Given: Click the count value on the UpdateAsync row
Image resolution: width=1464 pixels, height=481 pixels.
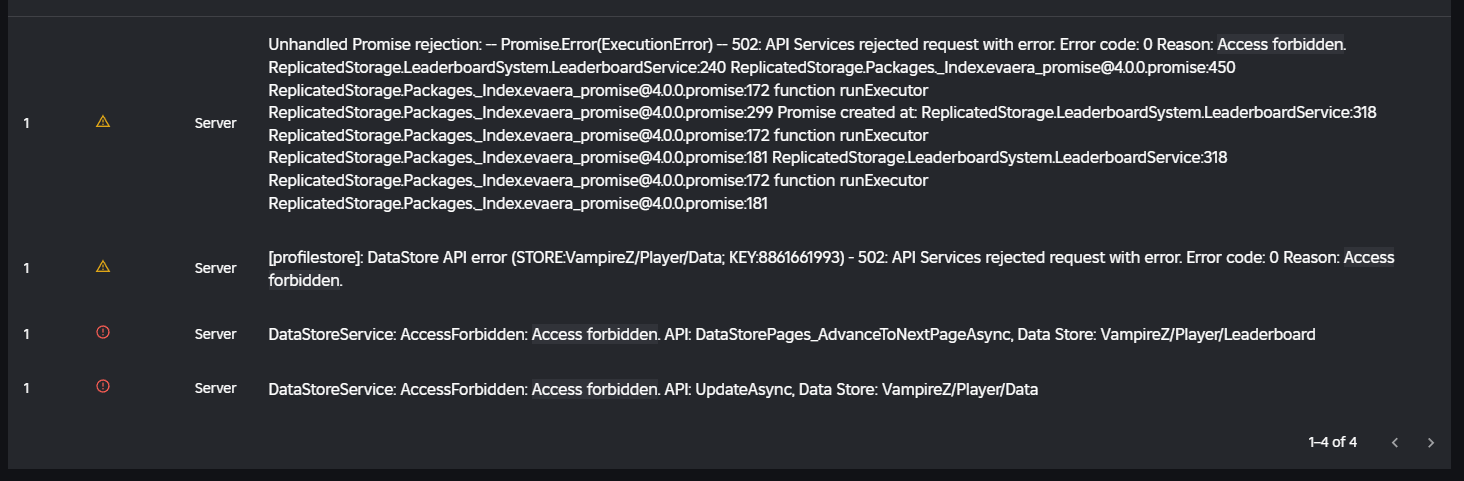Looking at the screenshot, I should (x=27, y=388).
